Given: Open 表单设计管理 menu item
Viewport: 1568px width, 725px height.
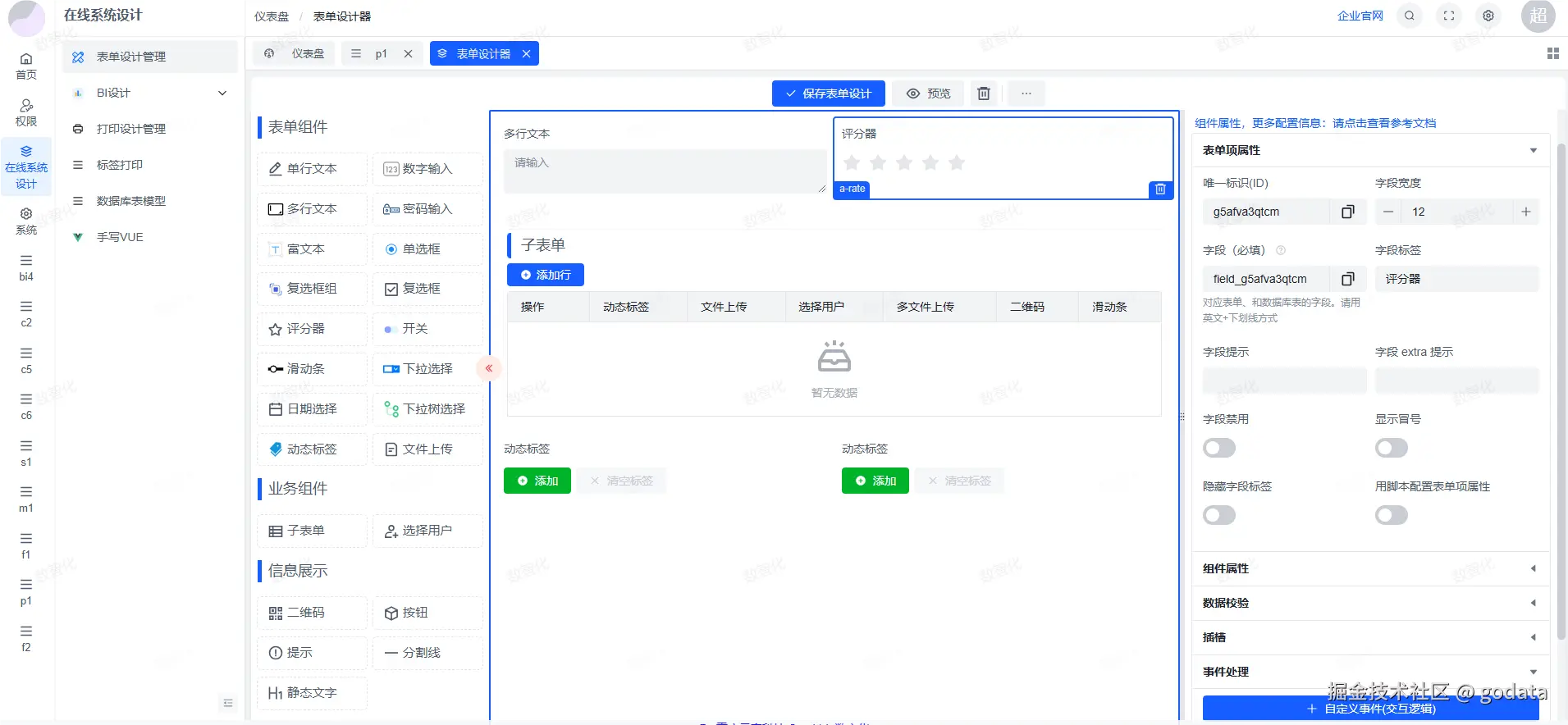Looking at the screenshot, I should [149, 57].
